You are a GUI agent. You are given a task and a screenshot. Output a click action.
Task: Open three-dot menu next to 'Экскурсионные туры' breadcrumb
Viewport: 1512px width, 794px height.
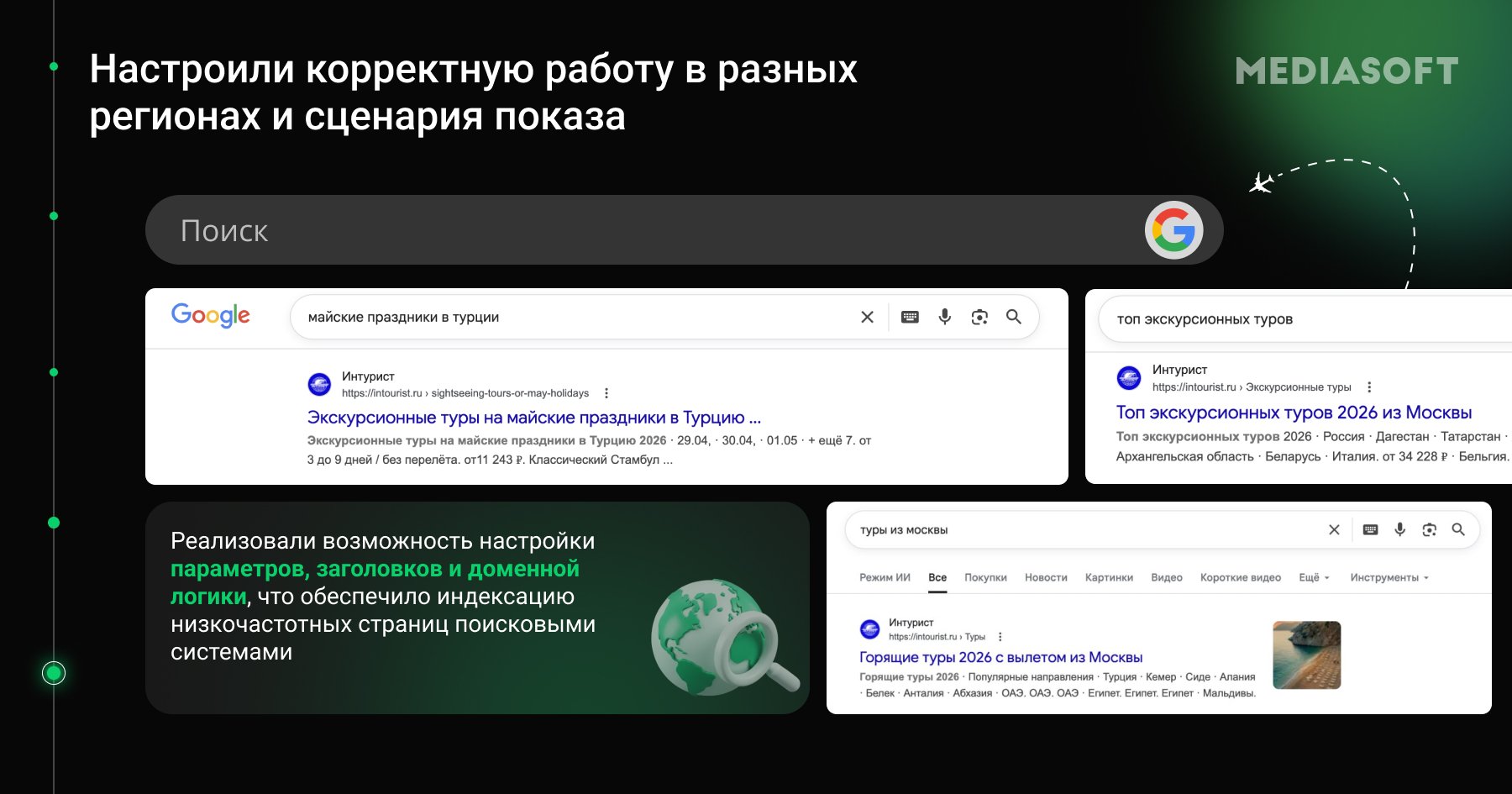pos(1369,387)
